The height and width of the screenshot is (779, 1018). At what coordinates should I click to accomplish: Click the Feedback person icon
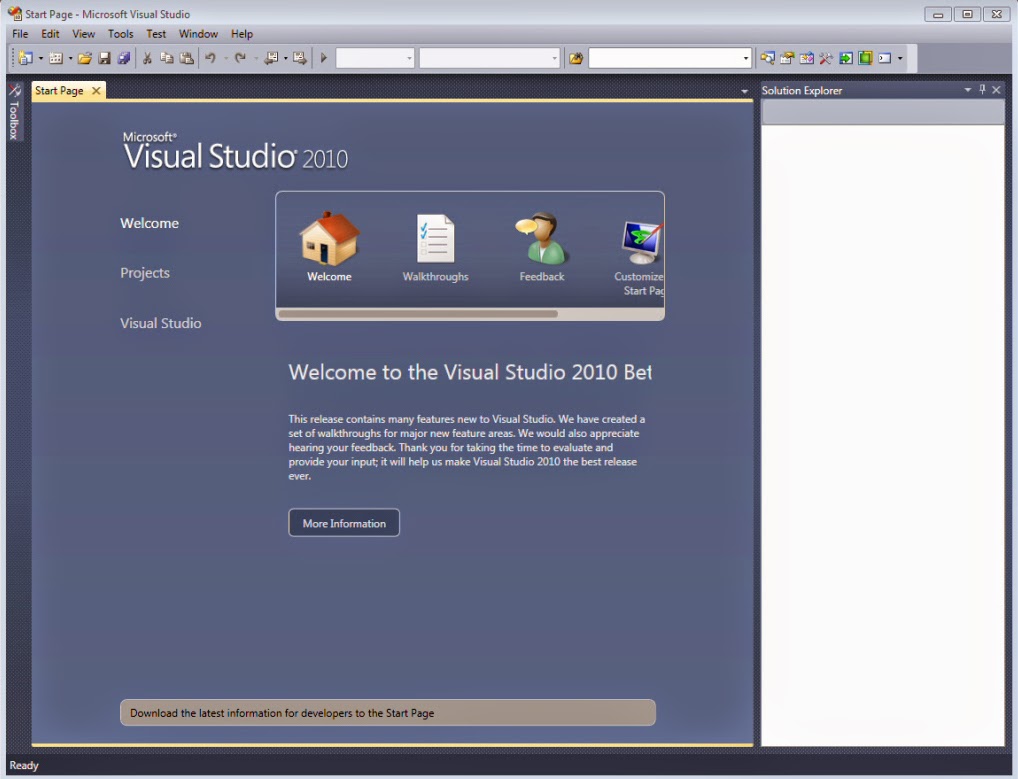[x=542, y=238]
